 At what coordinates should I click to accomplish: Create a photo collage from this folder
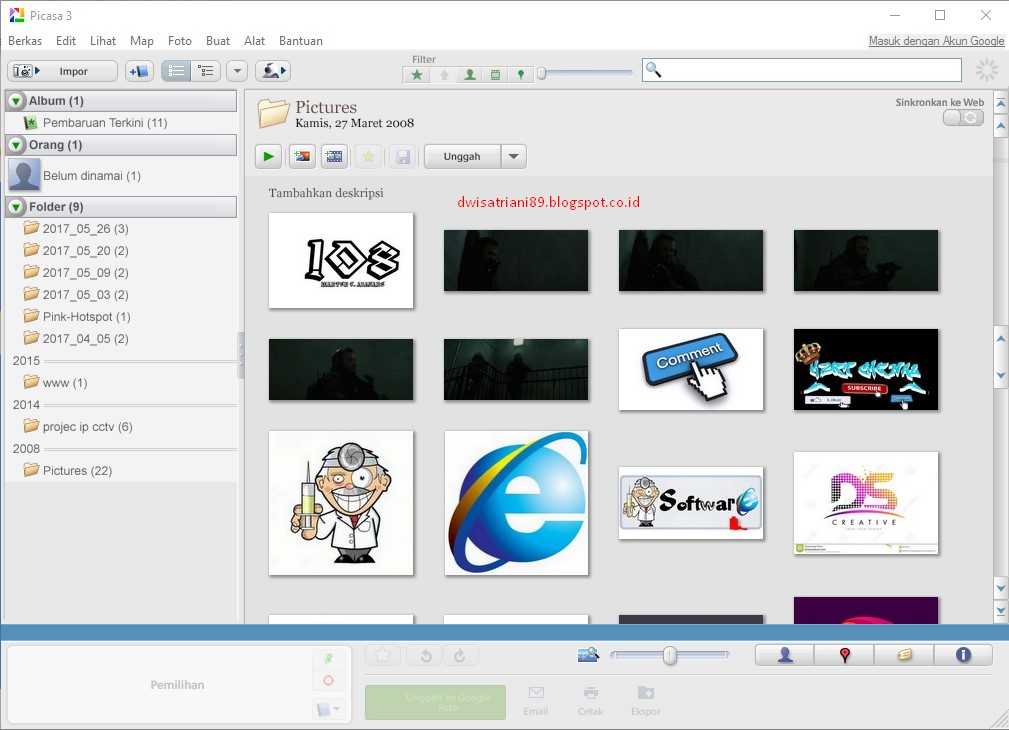tap(302, 156)
